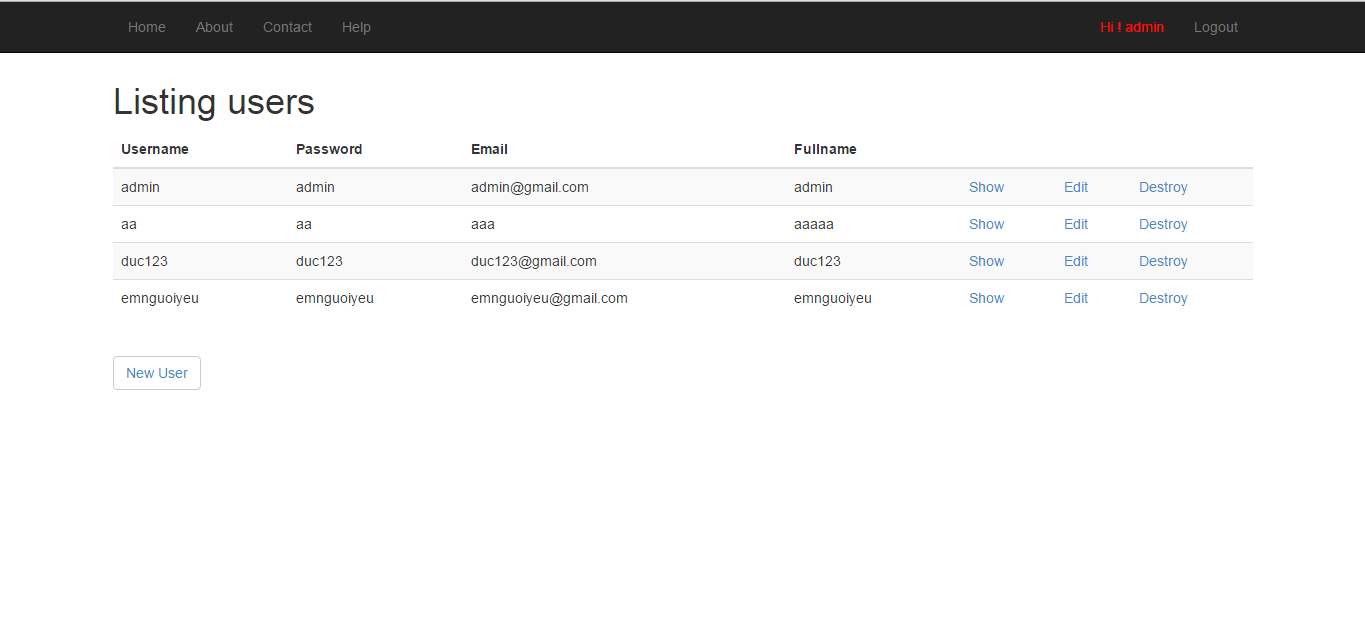Image resolution: width=1365 pixels, height=643 pixels.
Task: Show details for the admin user
Action: 986,187
